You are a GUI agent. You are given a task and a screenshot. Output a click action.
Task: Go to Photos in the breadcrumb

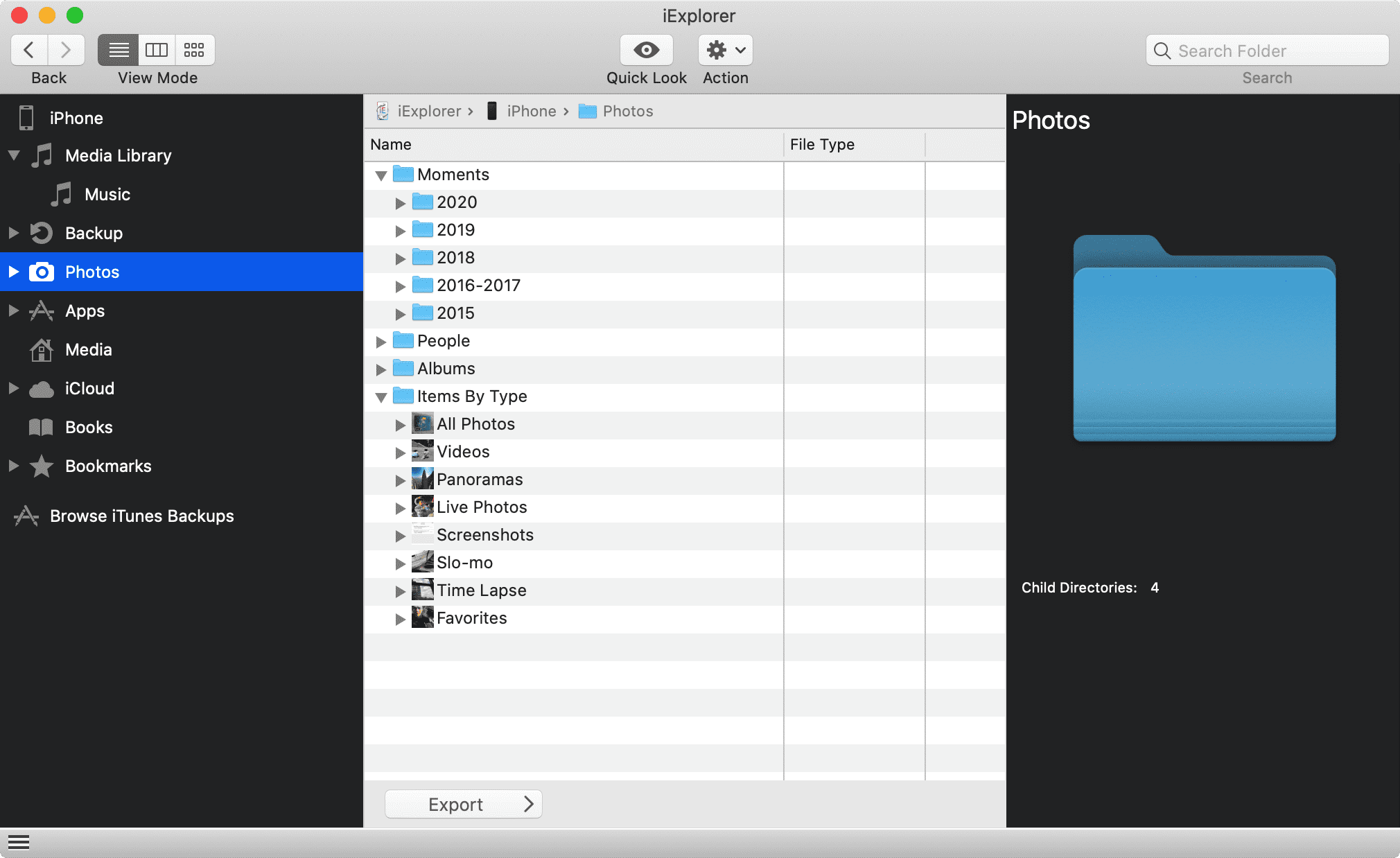[616, 111]
